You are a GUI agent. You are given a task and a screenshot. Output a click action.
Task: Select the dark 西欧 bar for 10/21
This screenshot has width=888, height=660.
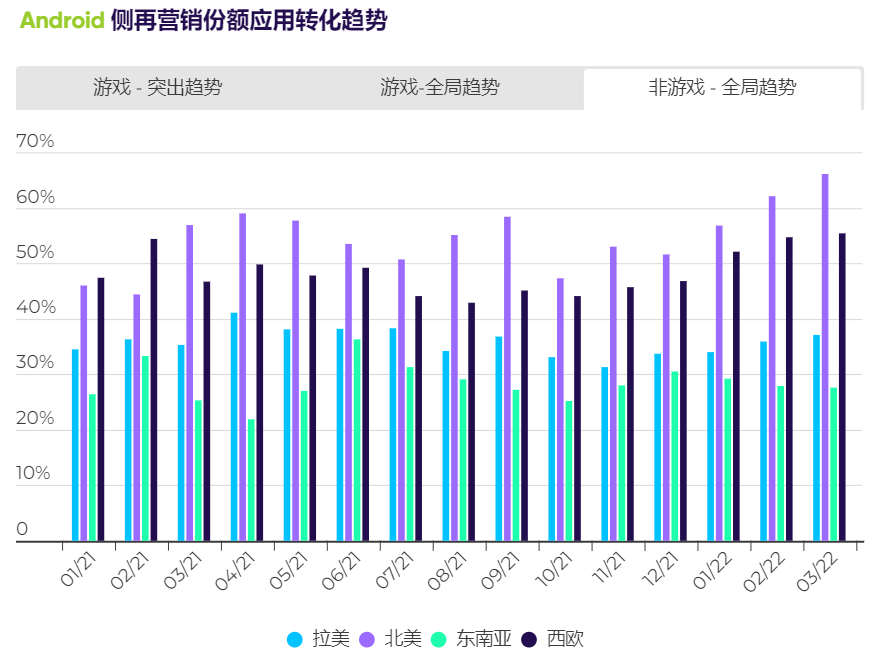click(578, 419)
